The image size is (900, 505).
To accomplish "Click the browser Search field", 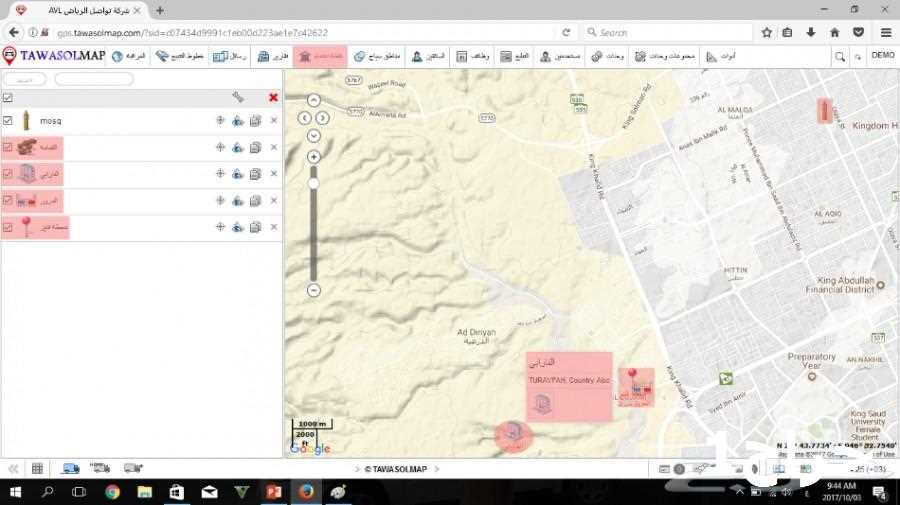I will [x=669, y=33].
